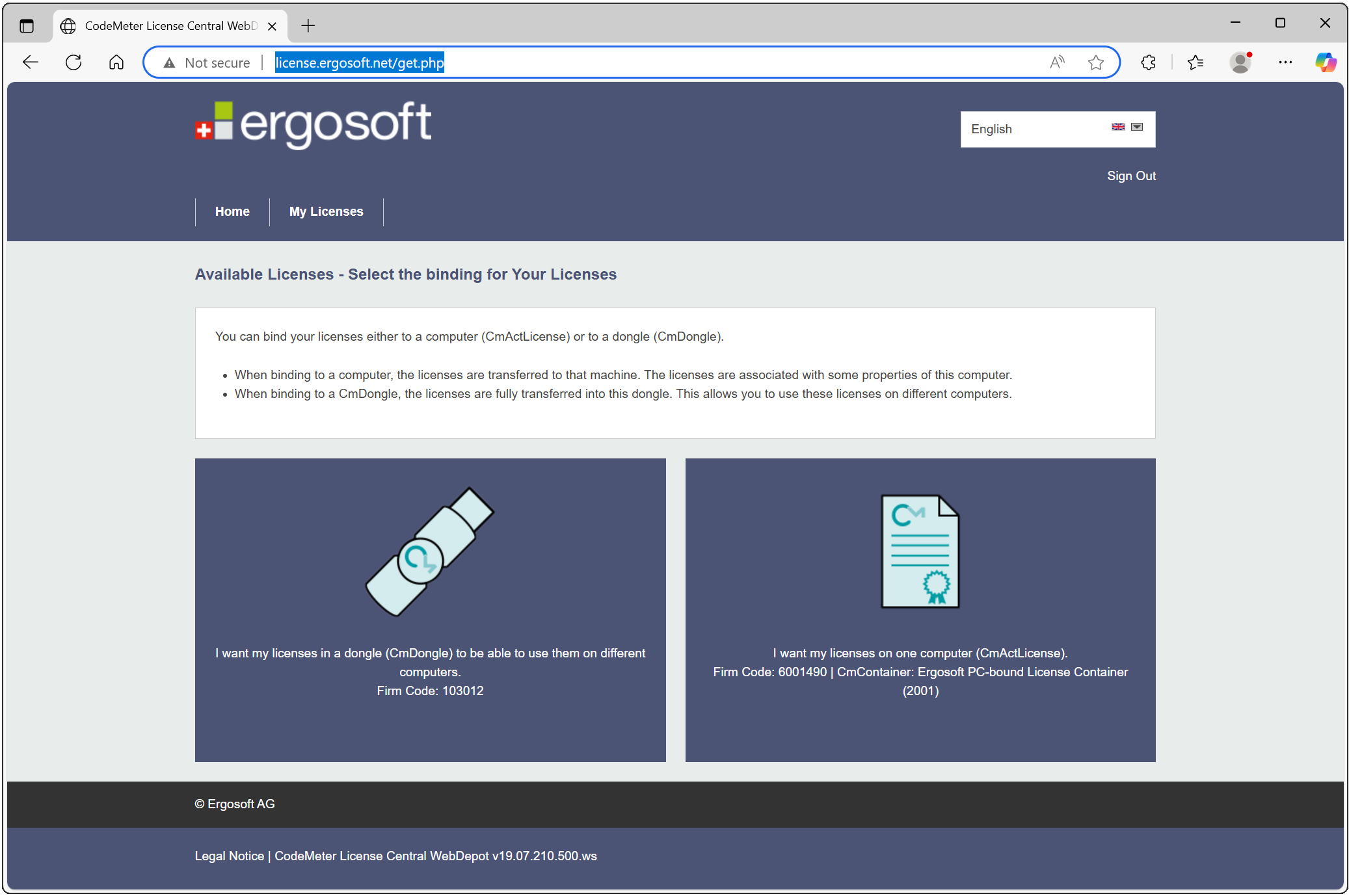
Task: Close the CodeMeter License Central tab
Action: [273, 26]
